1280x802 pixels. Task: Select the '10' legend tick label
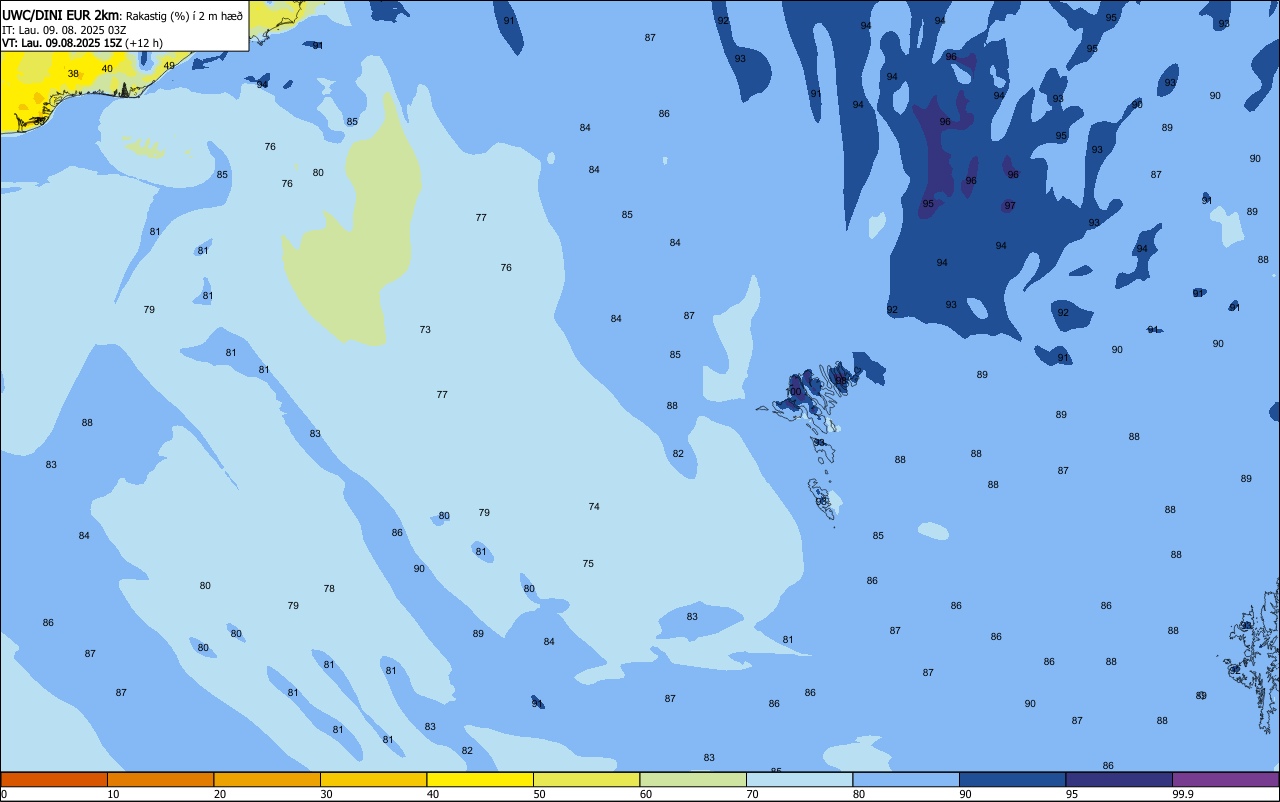coord(113,794)
